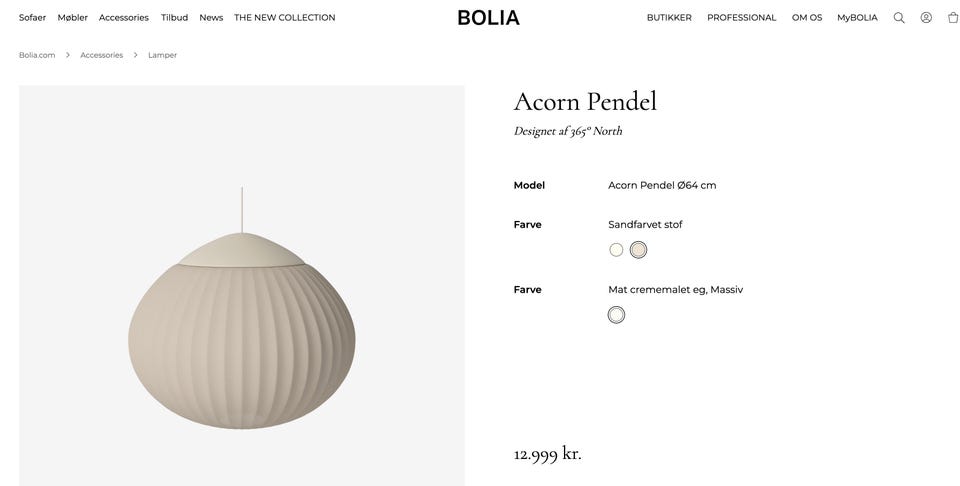Click the user account profile icon
The height and width of the screenshot is (486, 960).
tap(926, 18)
